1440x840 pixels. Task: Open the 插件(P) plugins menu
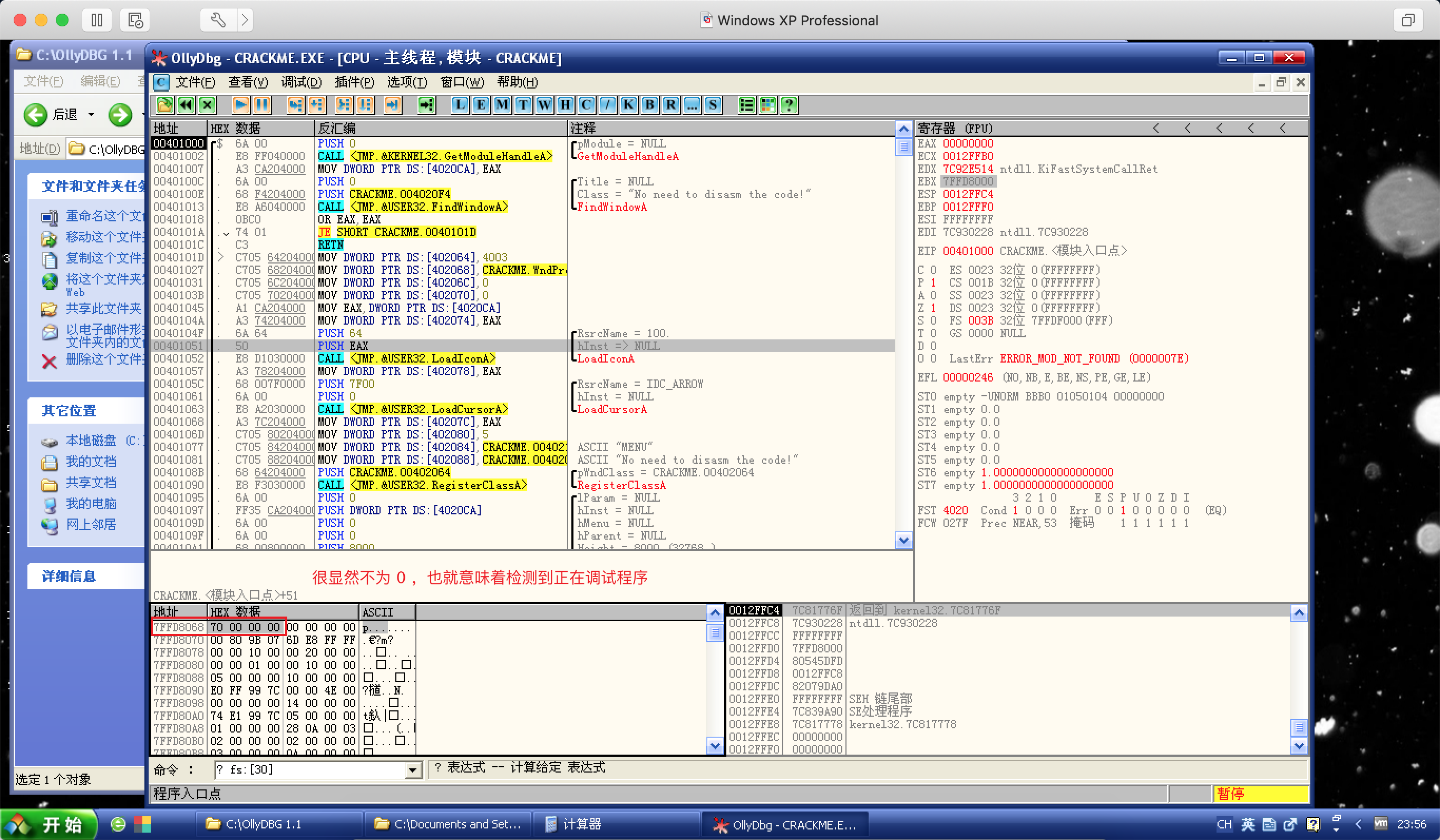click(x=354, y=82)
